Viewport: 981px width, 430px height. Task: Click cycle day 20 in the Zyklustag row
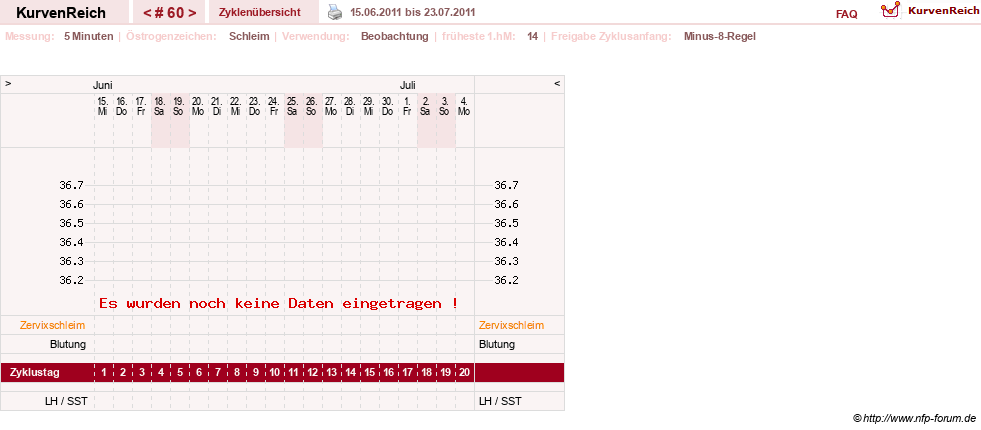pyautogui.click(x=464, y=372)
